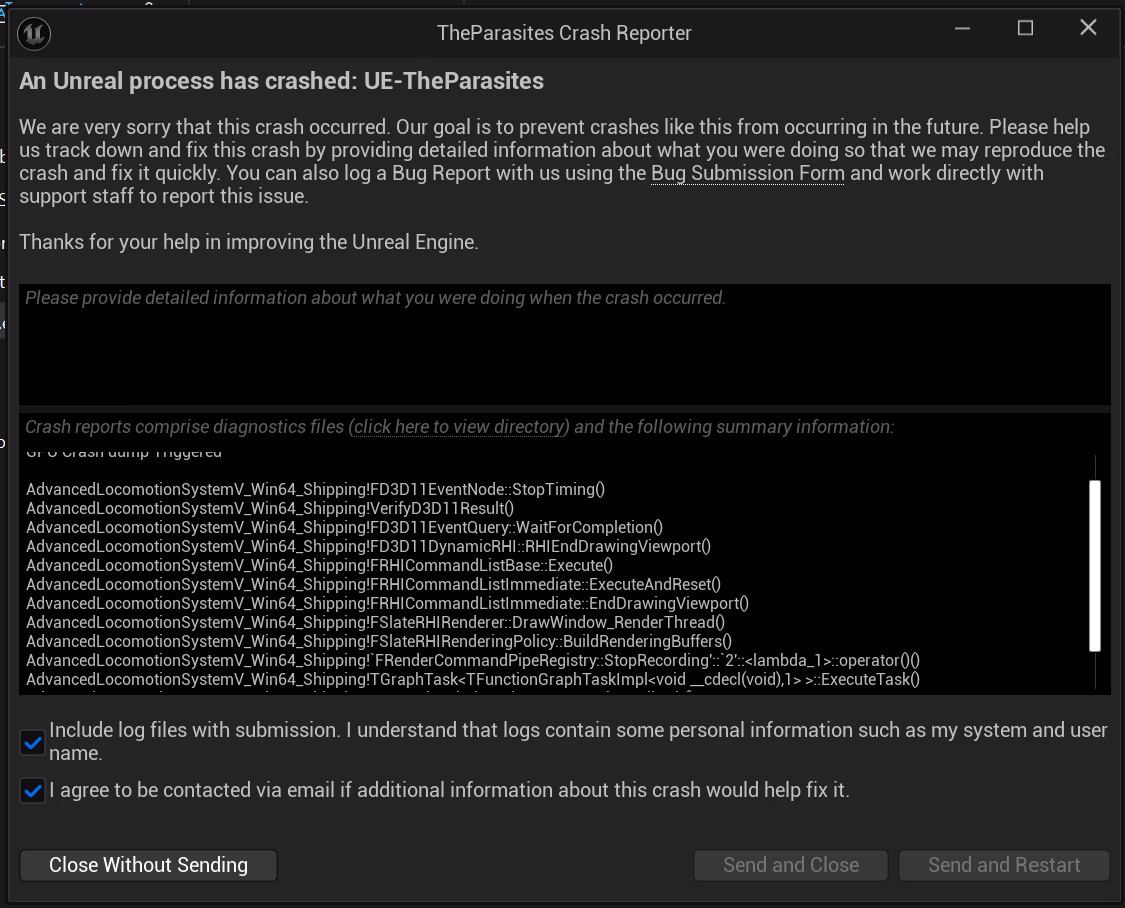Maximize the Crash Reporter window

pos(1025,29)
